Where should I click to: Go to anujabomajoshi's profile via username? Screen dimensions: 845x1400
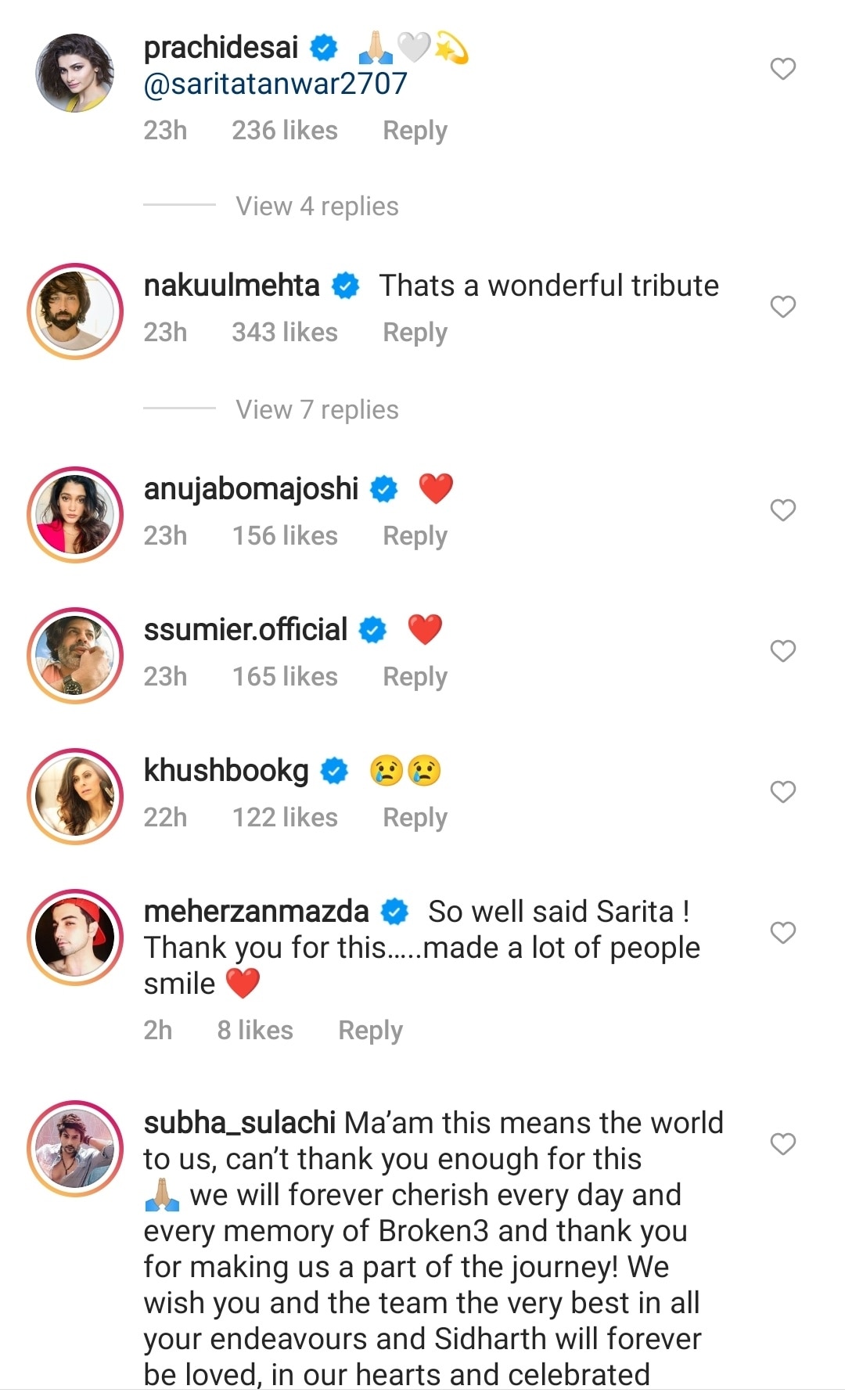click(250, 489)
